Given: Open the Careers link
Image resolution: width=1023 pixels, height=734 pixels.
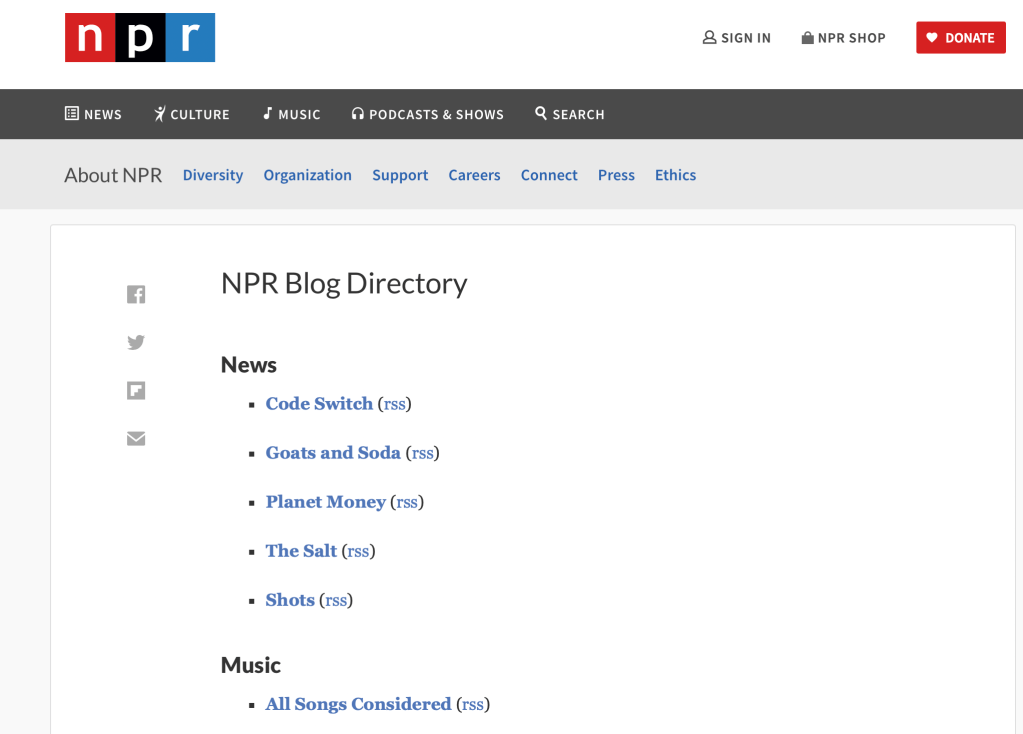Looking at the screenshot, I should (x=474, y=175).
